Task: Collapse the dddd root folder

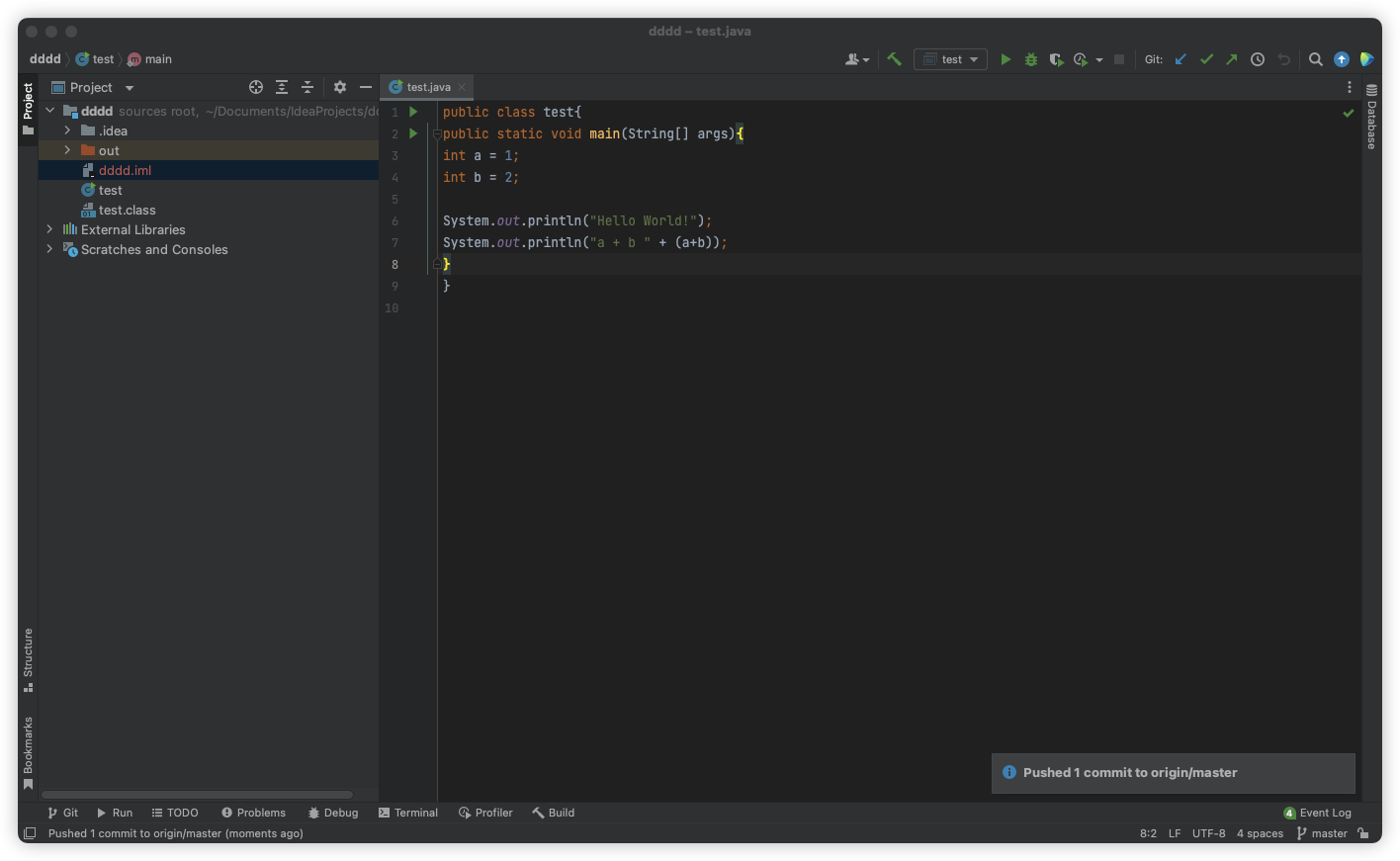Action: click(49, 111)
